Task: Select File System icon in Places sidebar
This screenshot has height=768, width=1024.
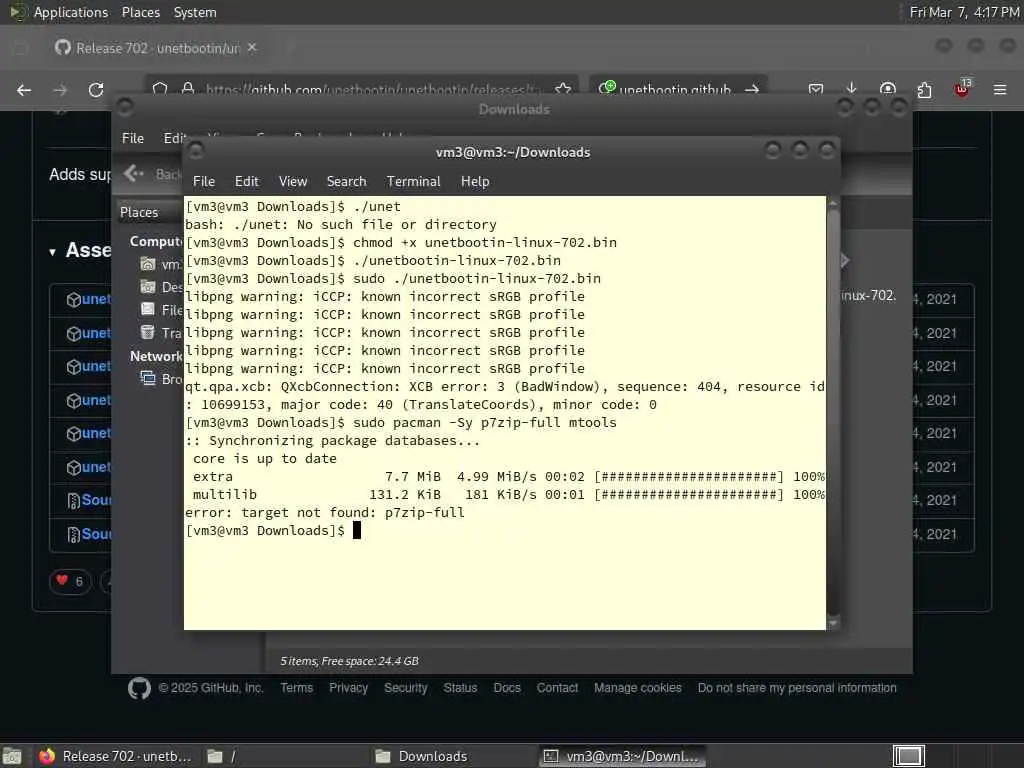Action: click(148, 310)
